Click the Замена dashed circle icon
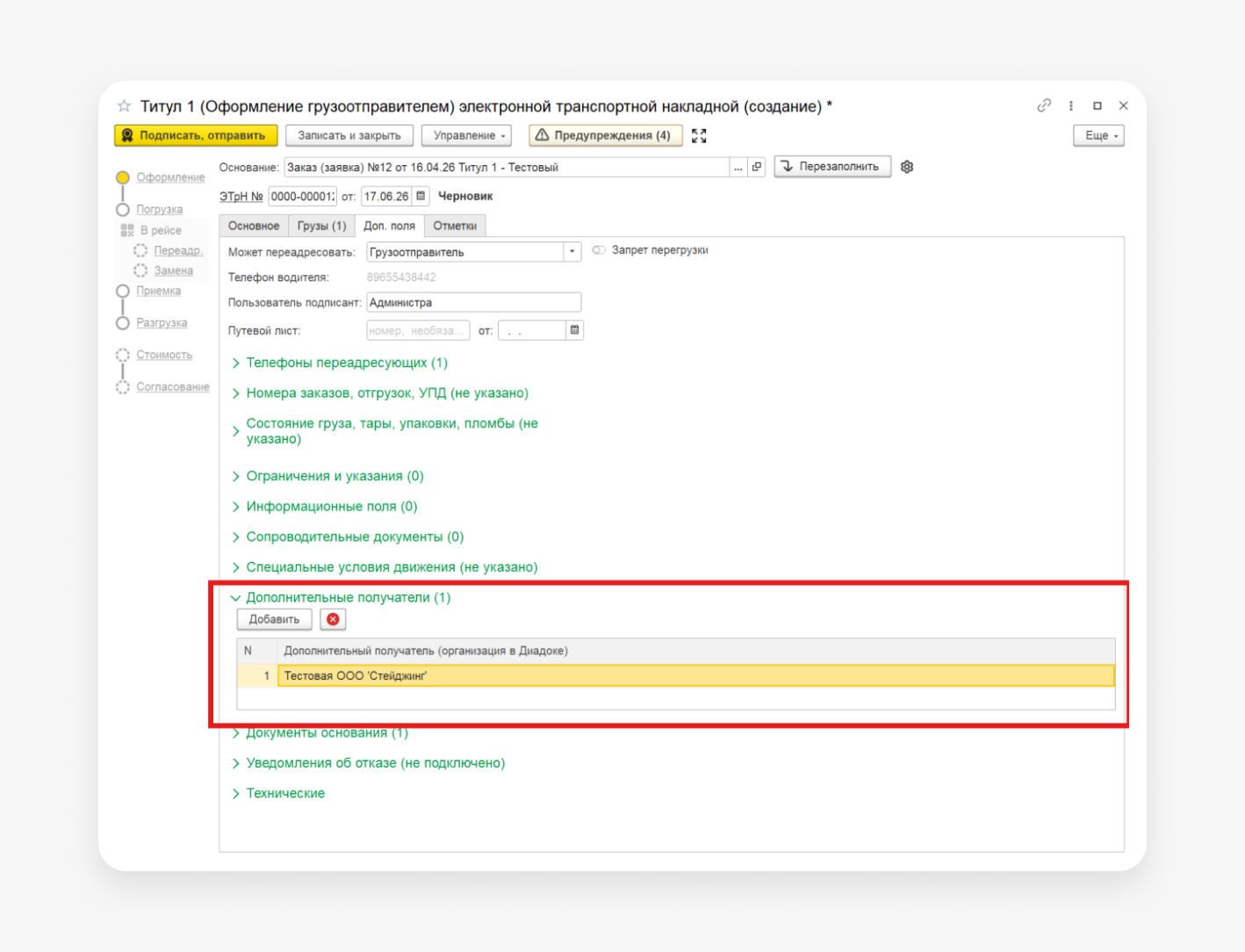 coord(140,270)
